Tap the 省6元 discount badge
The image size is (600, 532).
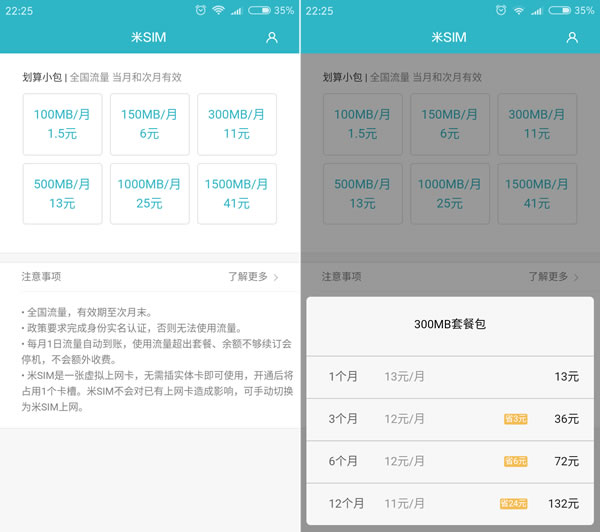coord(515,461)
